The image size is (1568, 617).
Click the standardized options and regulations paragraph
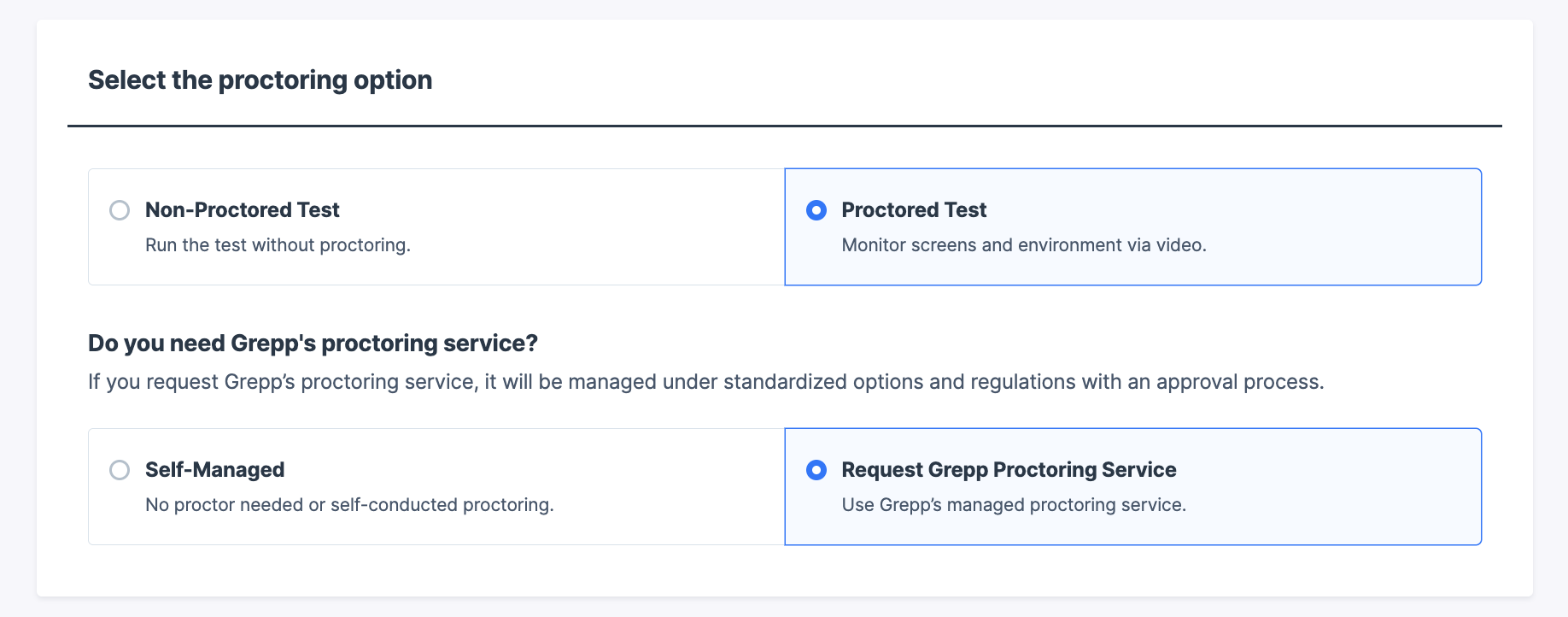705,382
